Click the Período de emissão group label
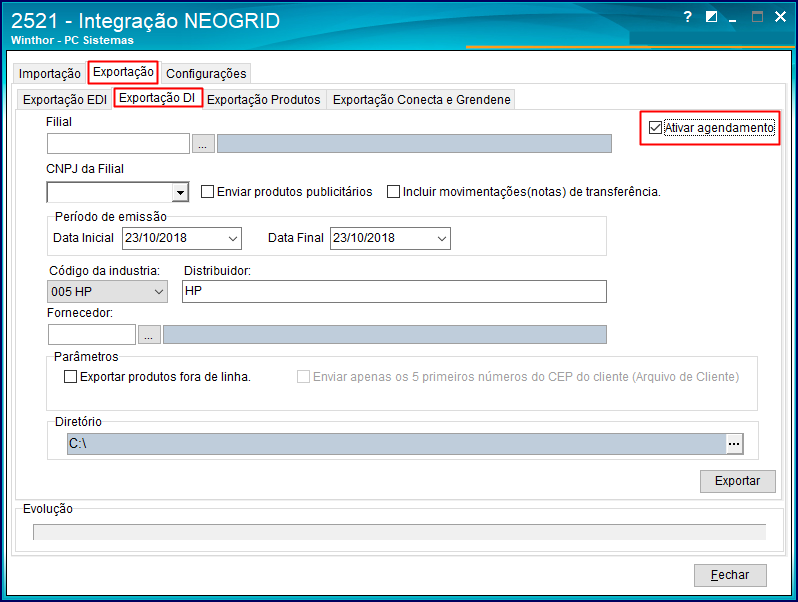The height and width of the screenshot is (602, 798). pyautogui.click(x=111, y=217)
